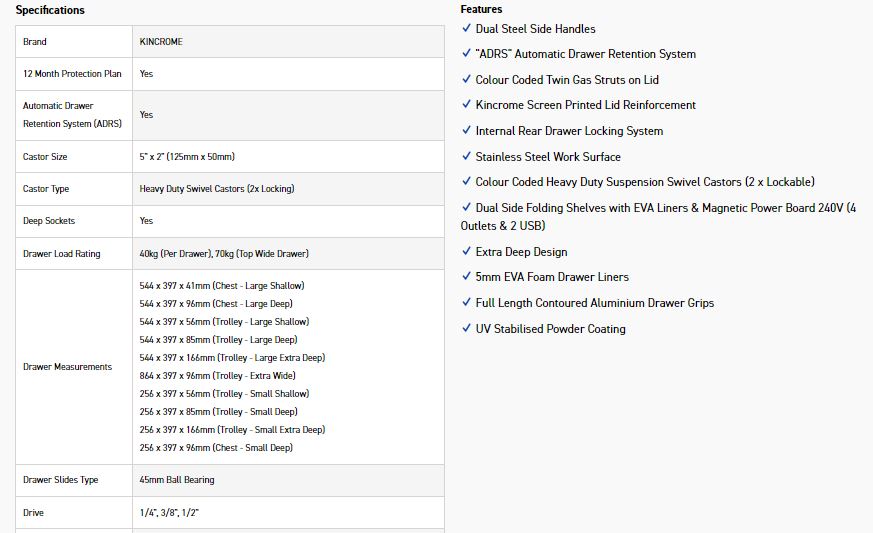This screenshot has width=873, height=533.
Task: Select the 45mm Ball Bearing value
Action: (177, 480)
